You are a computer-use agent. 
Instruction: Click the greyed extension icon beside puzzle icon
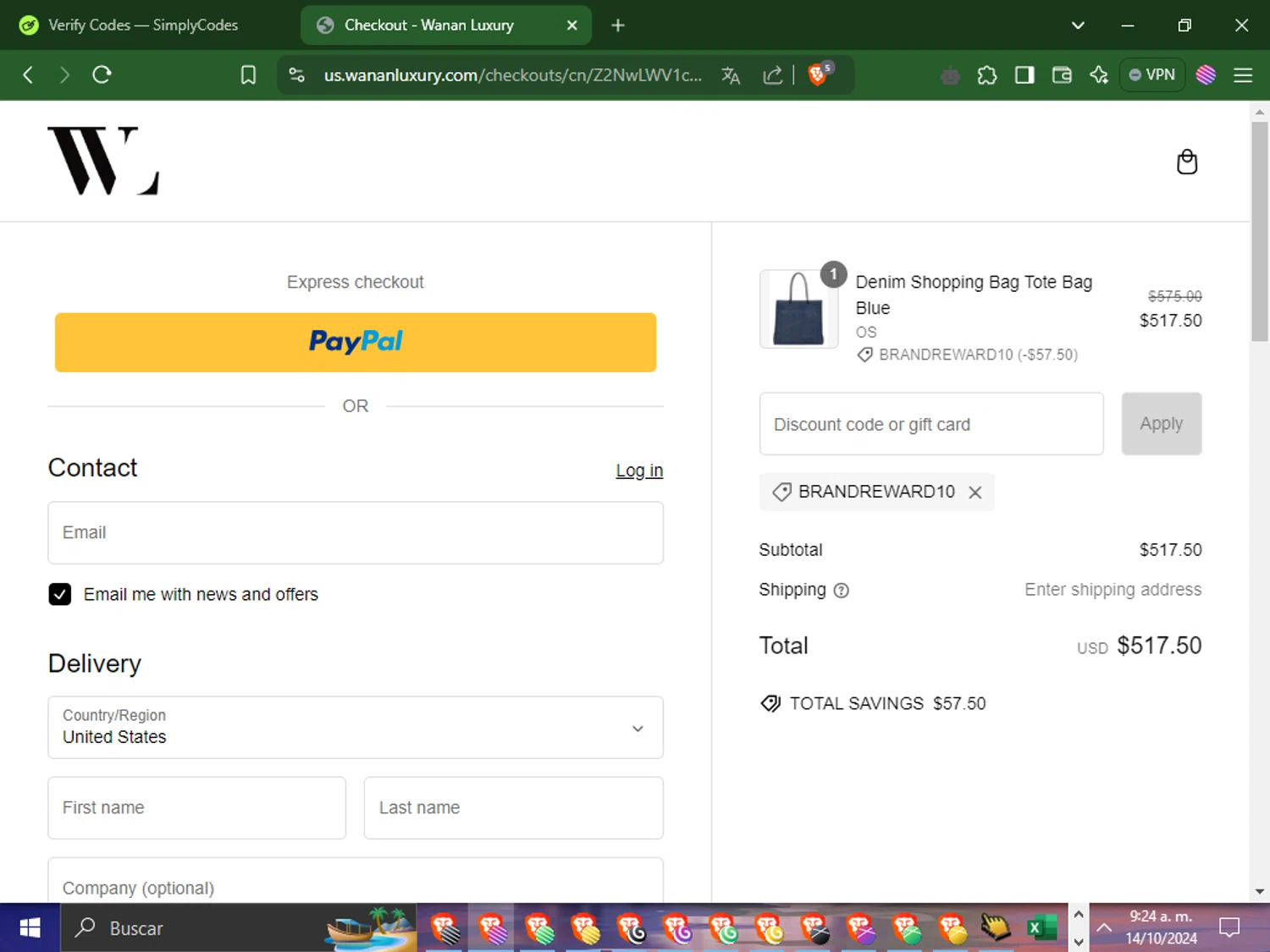[x=950, y=75]
